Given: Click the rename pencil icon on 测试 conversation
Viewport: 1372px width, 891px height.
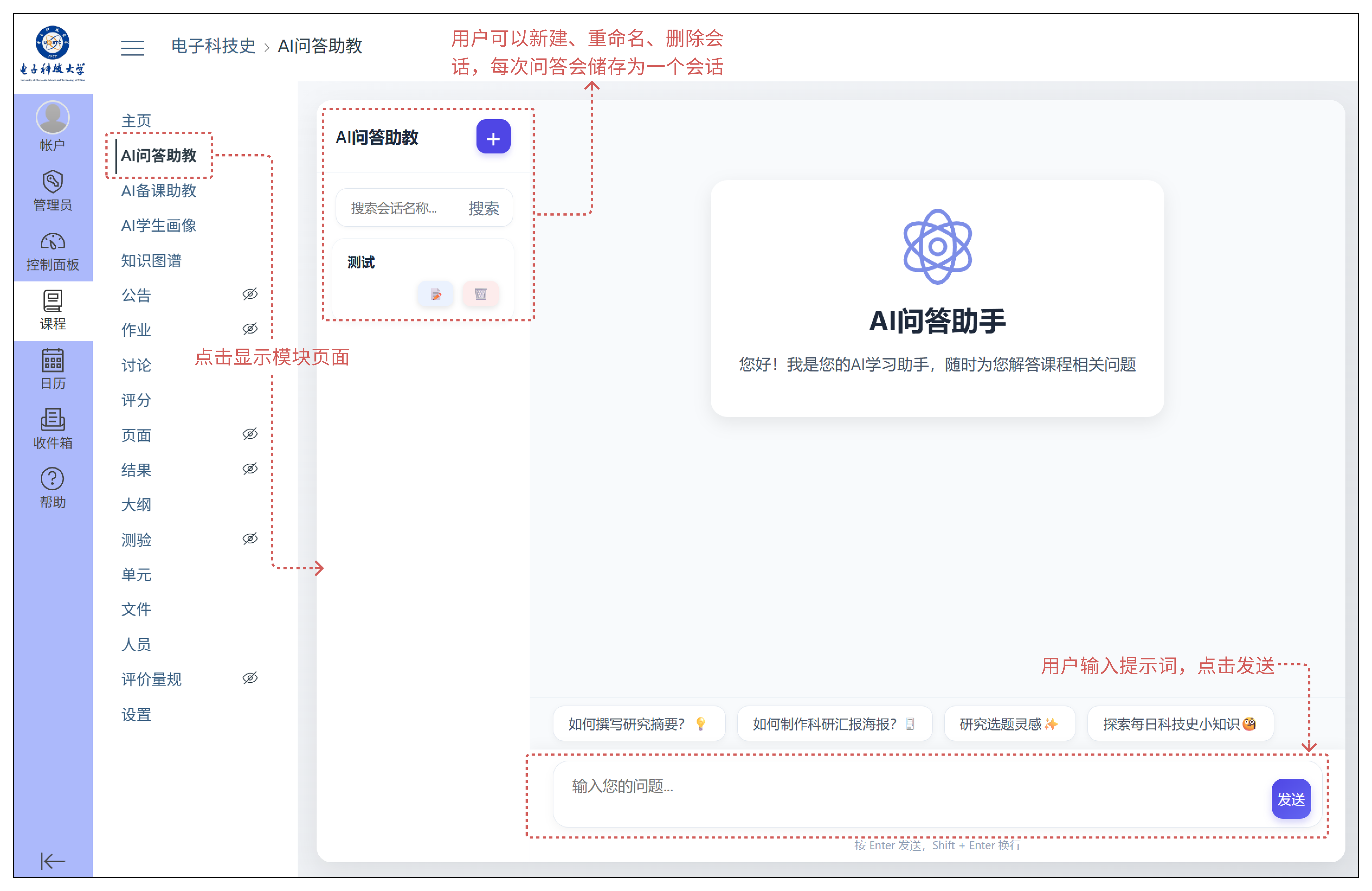Looking at the screenshot, I should (435, 294).
